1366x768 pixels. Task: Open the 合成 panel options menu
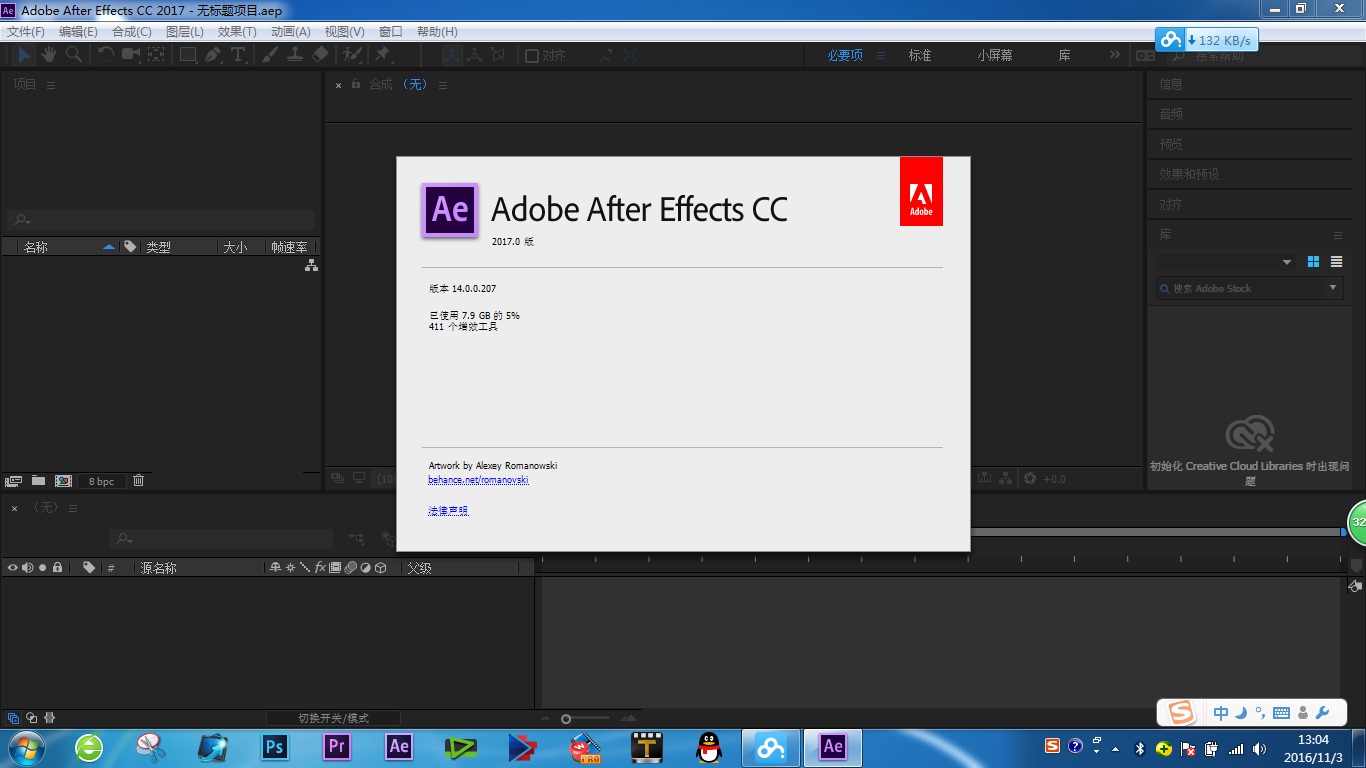[443, 85]
